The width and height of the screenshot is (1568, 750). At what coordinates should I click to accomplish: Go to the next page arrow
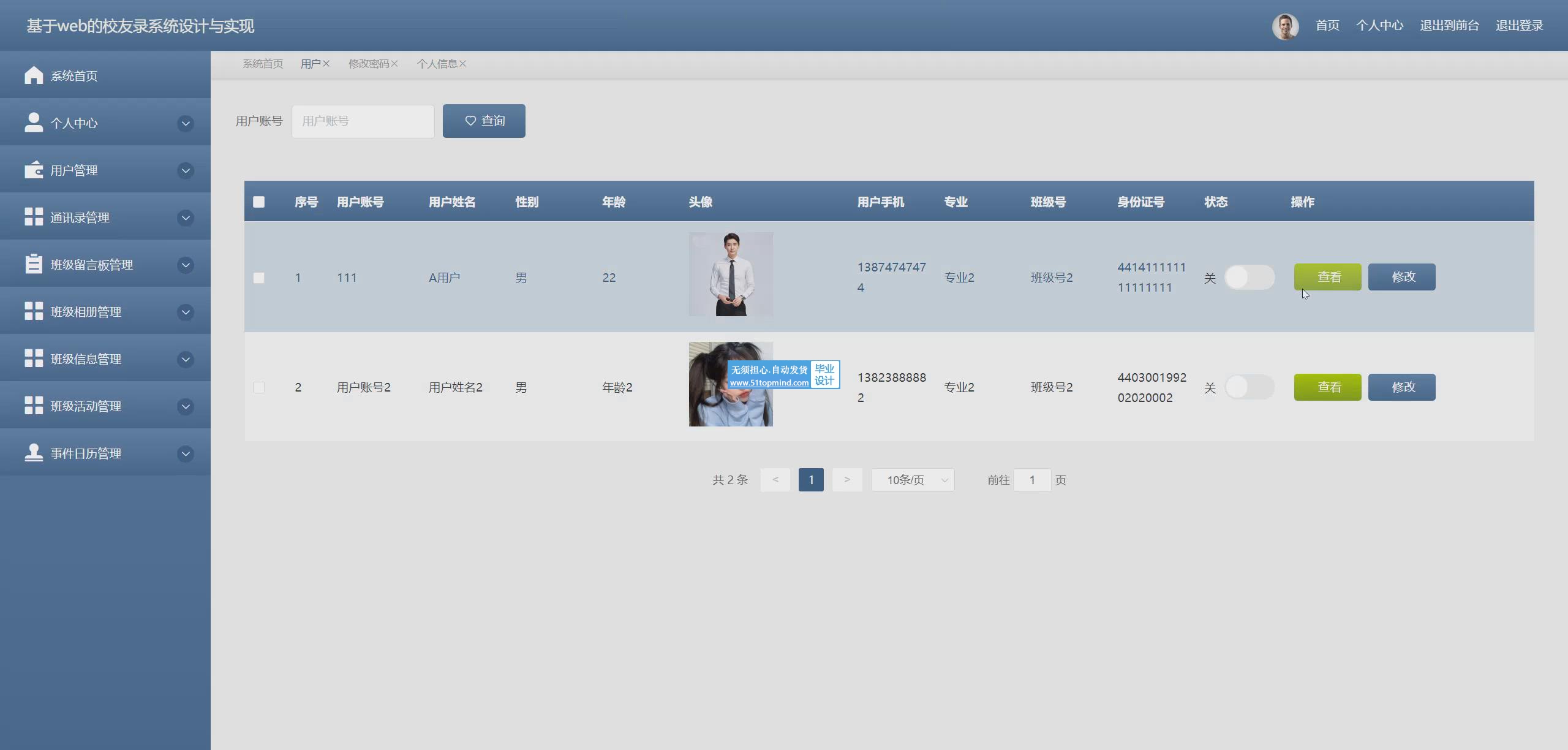click(x=847, y=480)
